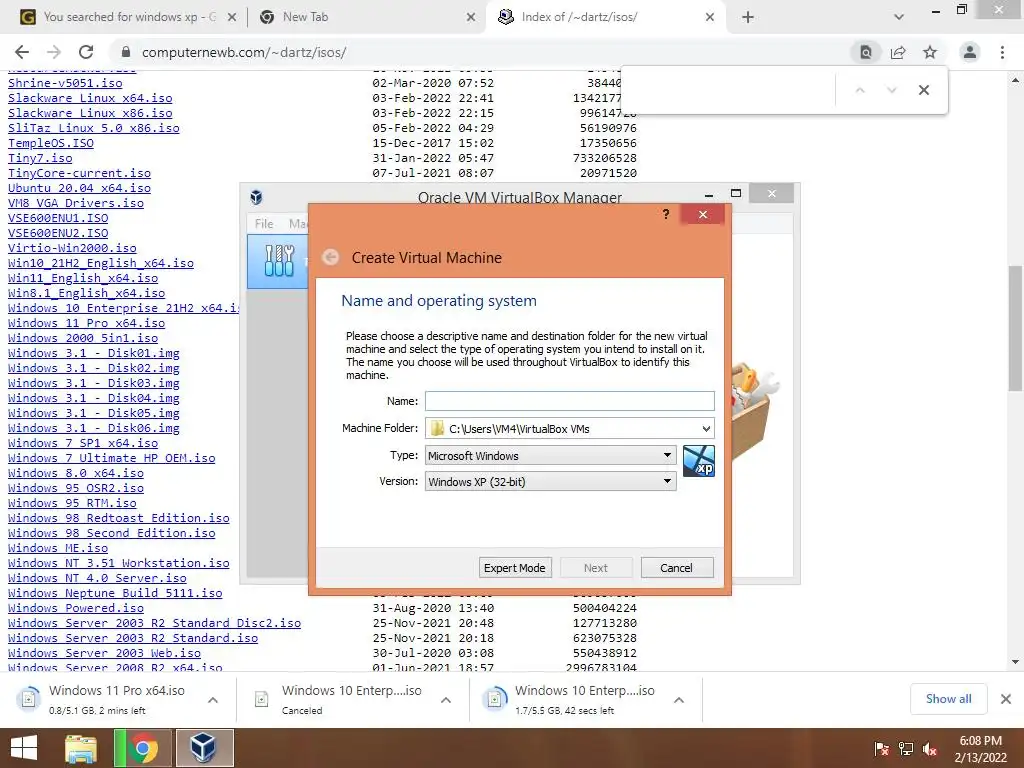
Task: Bookmark this page with the star icon
Action: tap(930, 52)
